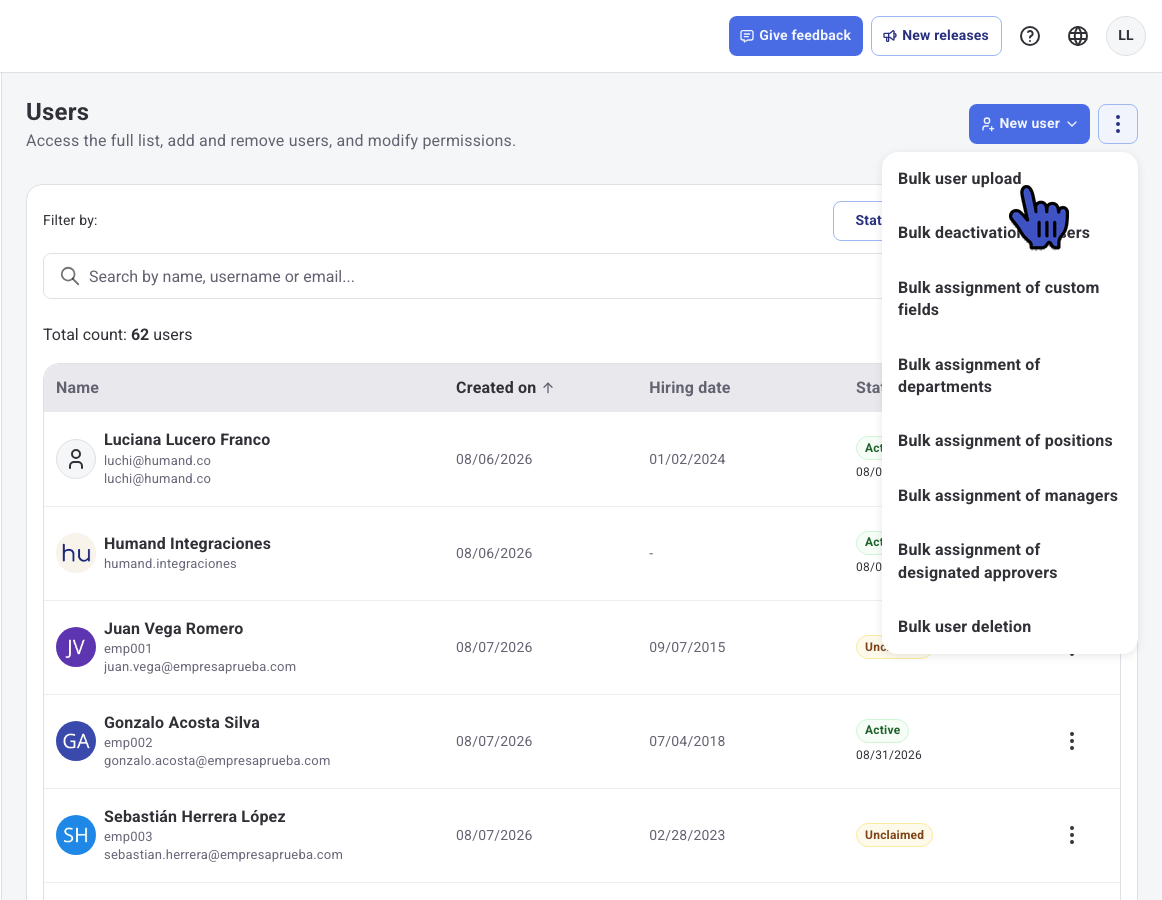This screenshot has height=900, width=1162.
Task: Select Bulk user upload
Action: pyautogui.click(x=959, y=179)
